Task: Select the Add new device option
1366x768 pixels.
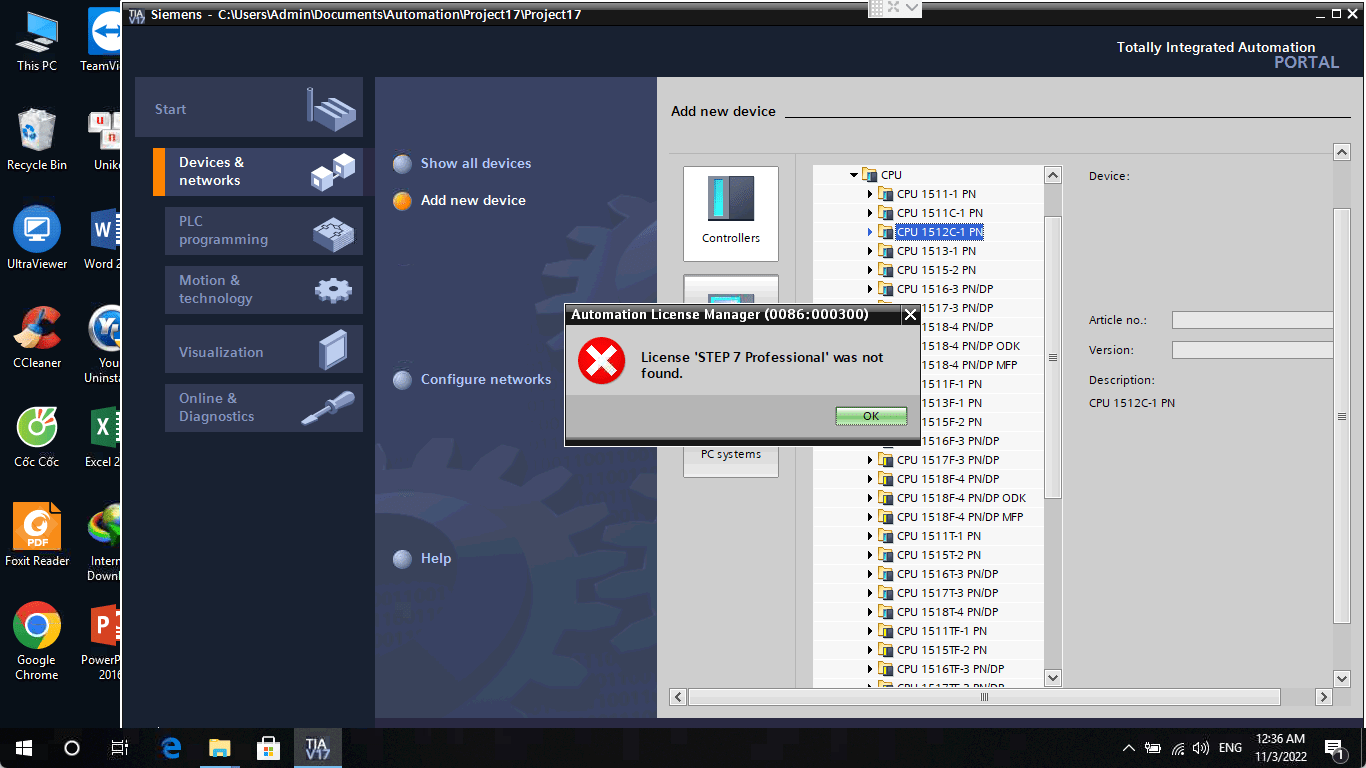Action: pos(472,201)
